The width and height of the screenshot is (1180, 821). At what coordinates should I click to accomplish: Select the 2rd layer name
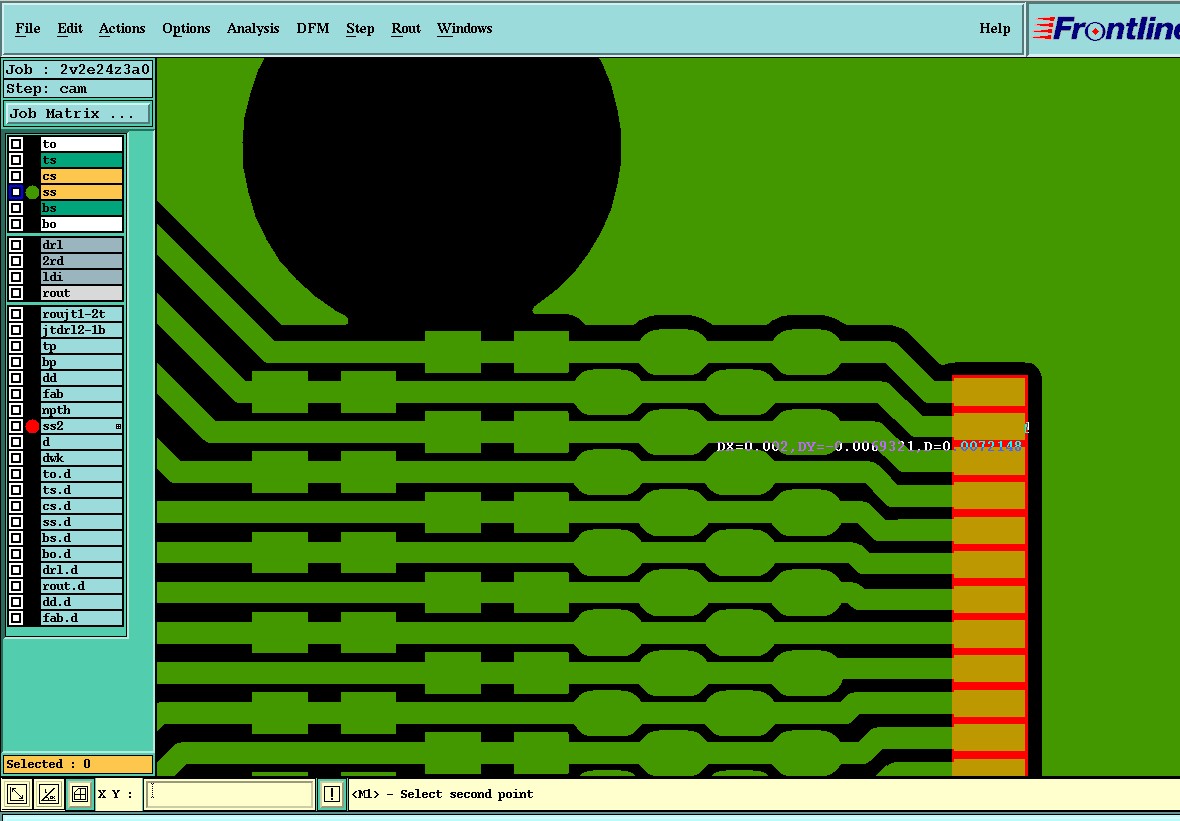pos(81,261)
